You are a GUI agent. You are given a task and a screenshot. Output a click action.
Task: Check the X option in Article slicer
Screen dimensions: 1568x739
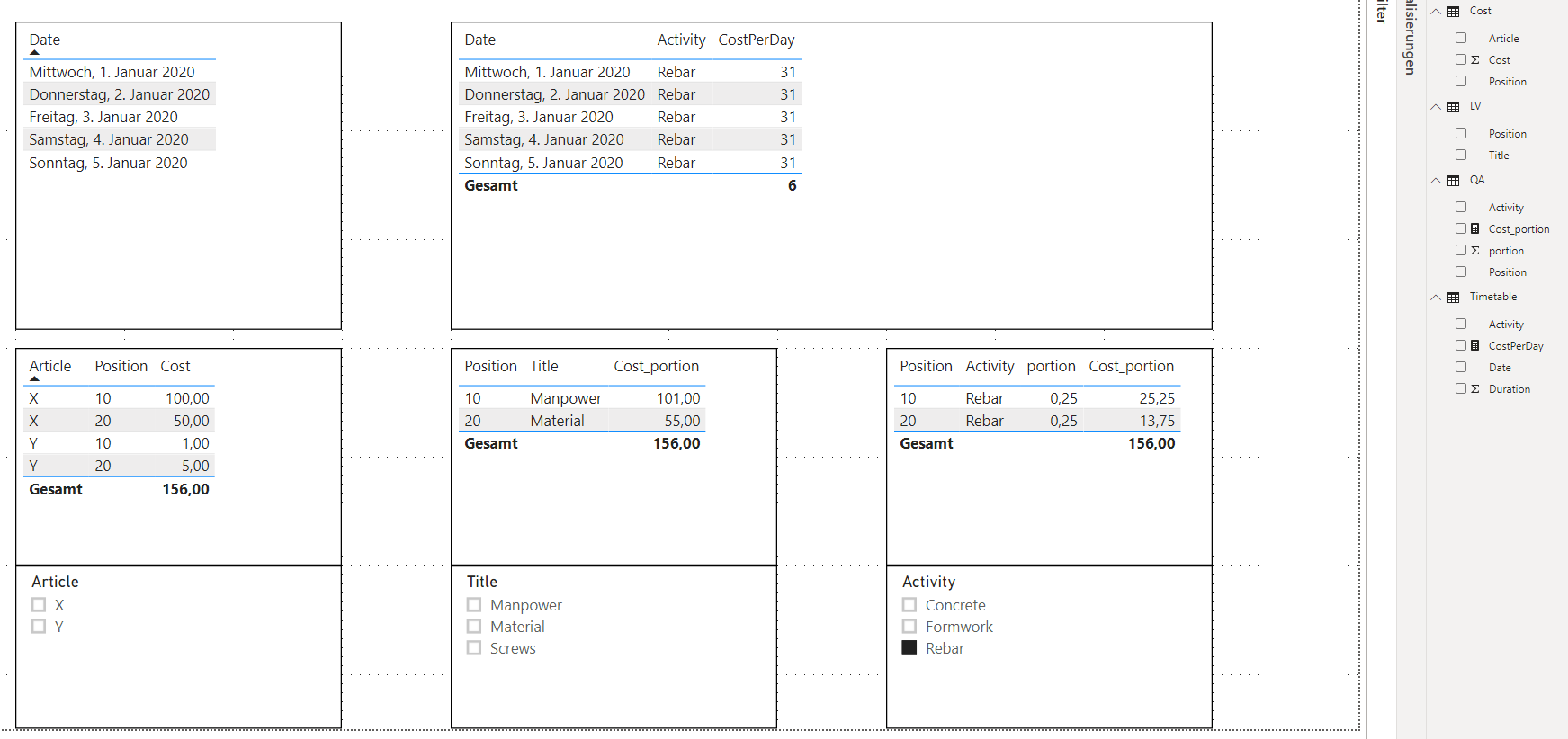click(39, 605)
